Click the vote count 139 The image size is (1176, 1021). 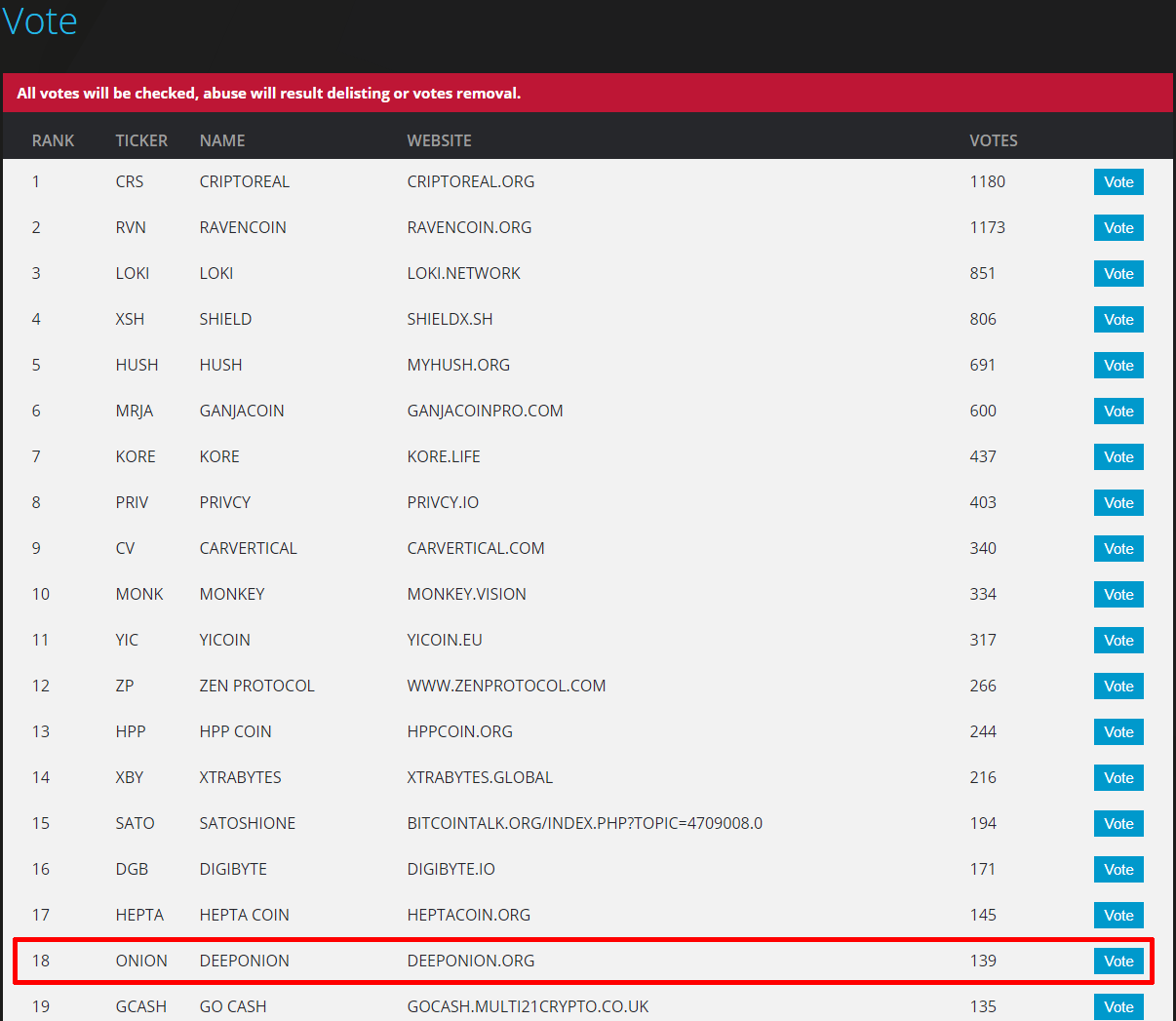point(983,961)
